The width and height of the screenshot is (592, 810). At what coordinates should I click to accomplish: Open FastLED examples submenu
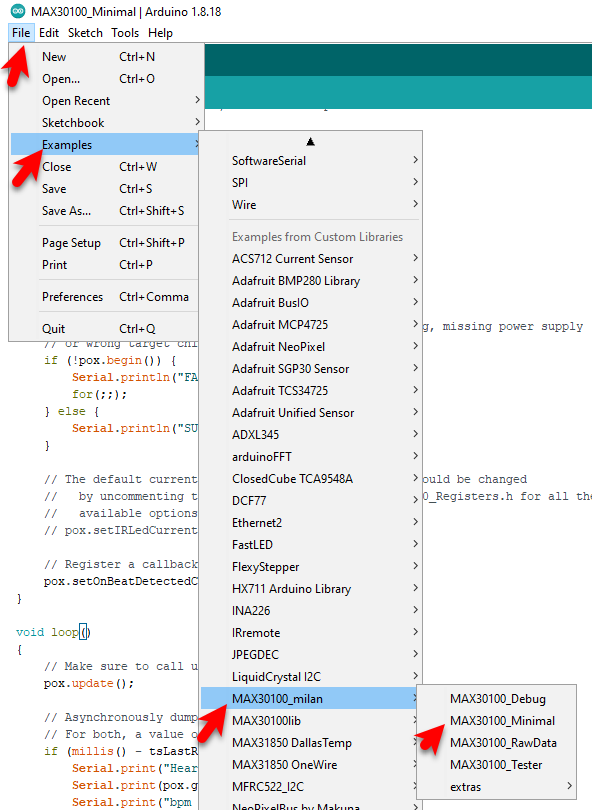click(310, 545)
